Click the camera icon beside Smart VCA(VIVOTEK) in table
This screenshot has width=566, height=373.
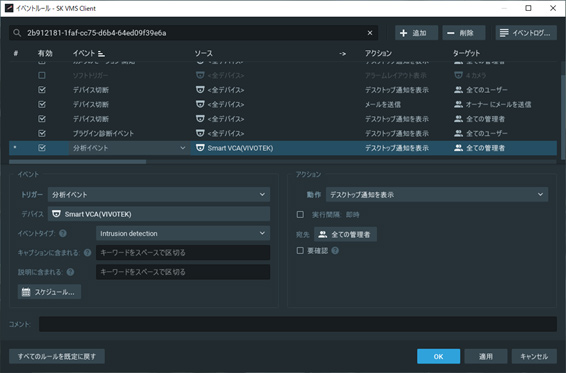coord(200,148)
